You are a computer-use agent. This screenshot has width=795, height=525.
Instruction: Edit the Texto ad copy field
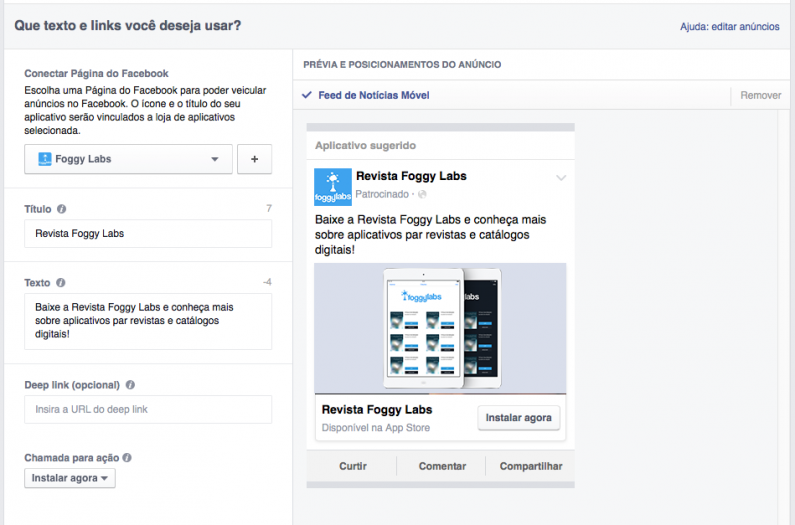[148, 321]
